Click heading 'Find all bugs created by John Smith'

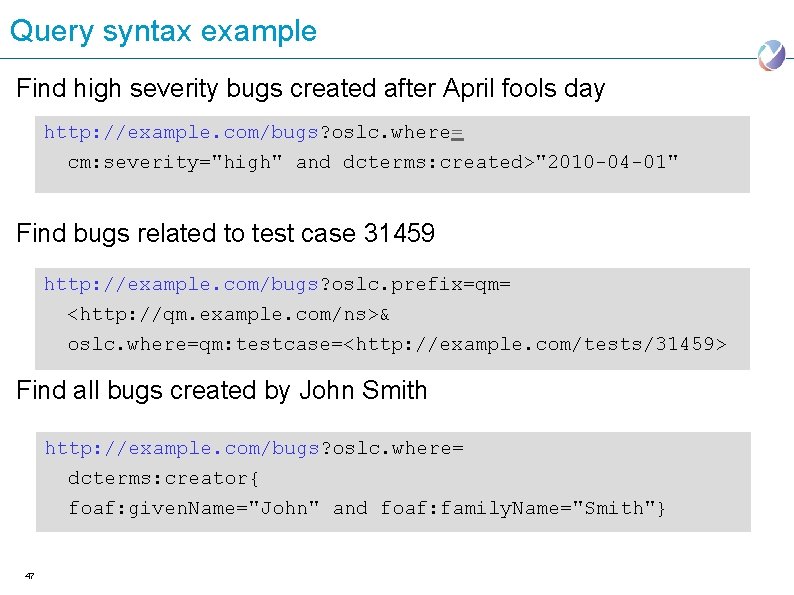point(222,391)
